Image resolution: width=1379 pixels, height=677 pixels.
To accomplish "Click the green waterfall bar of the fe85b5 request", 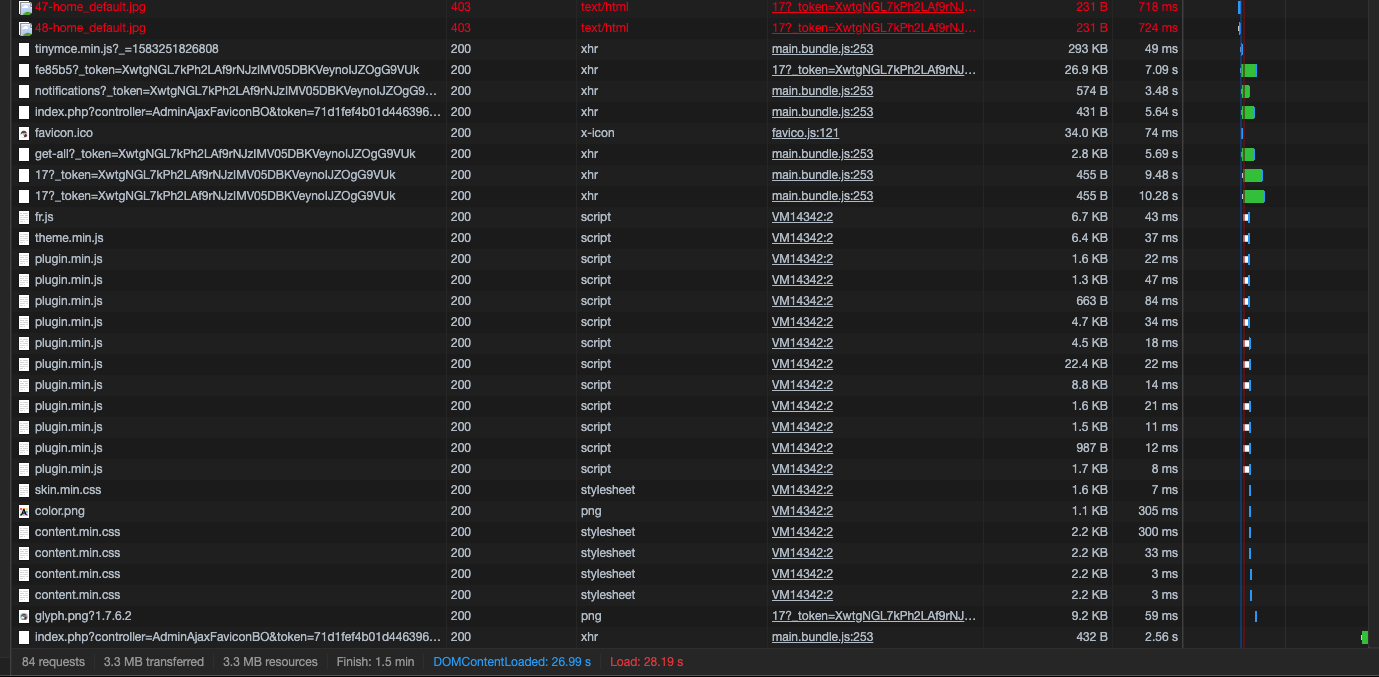I will (1250, 70).
